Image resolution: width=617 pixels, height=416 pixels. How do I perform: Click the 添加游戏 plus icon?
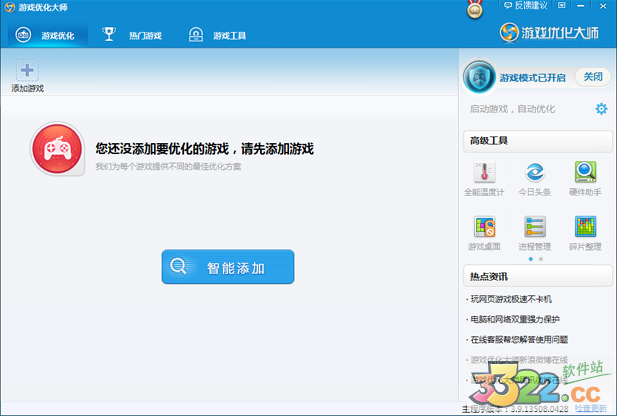[27, 72]
